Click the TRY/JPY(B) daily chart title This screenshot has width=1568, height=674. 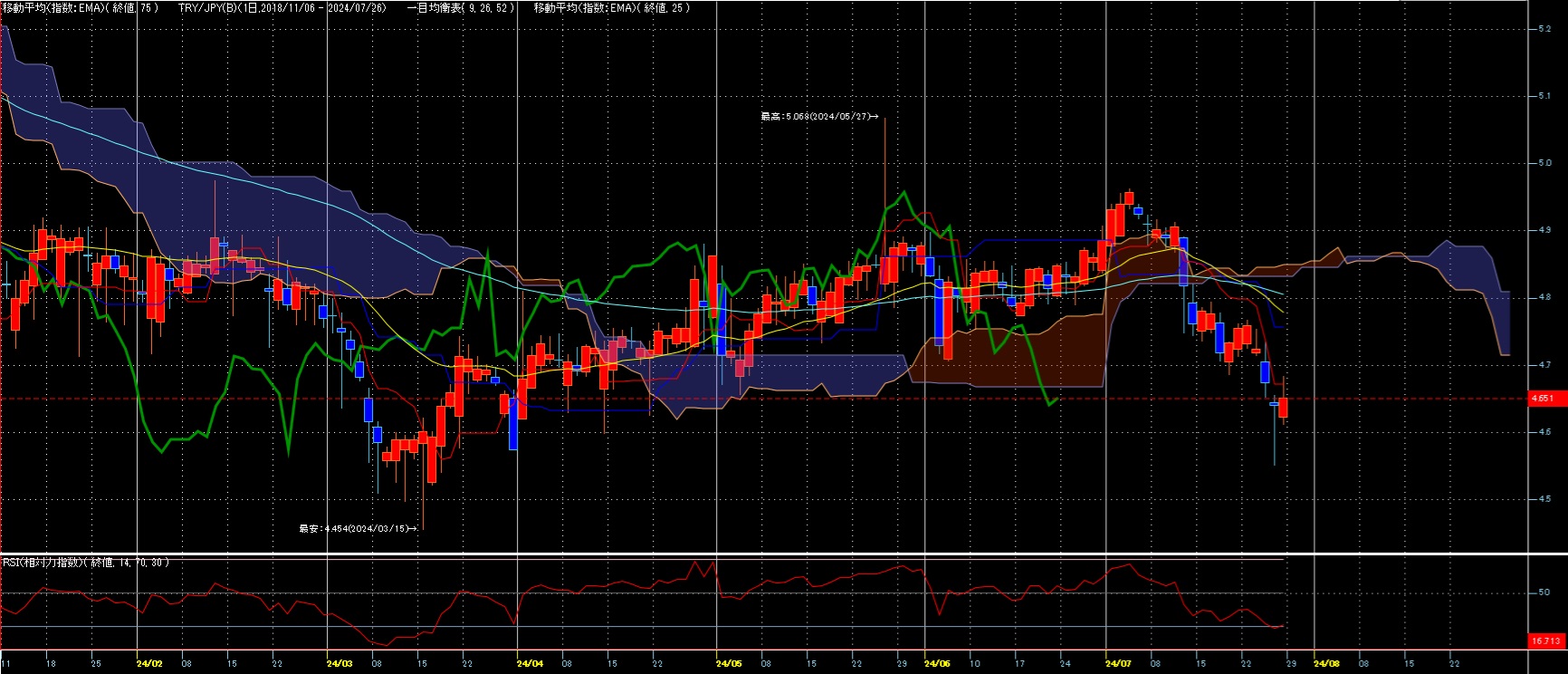[x=282, y=8]
